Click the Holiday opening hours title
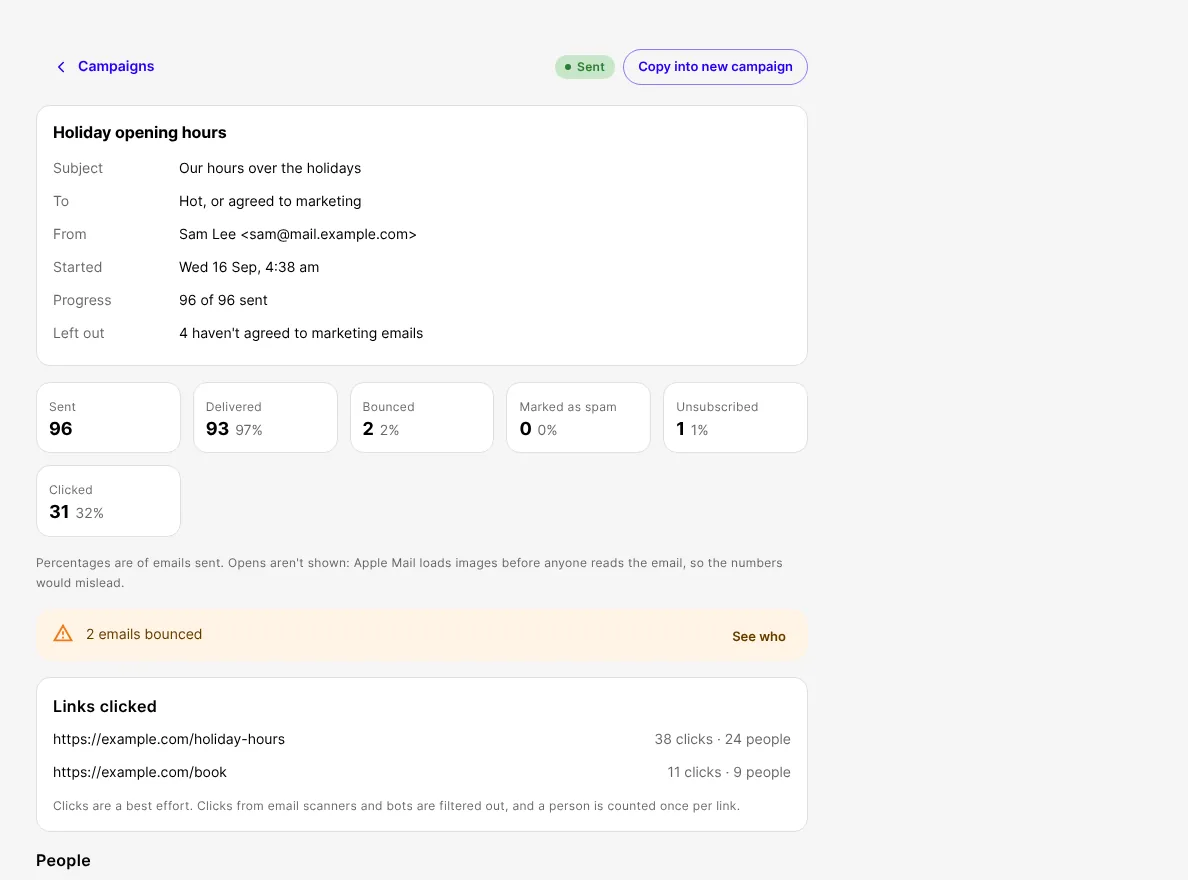 tap(139, 133)
